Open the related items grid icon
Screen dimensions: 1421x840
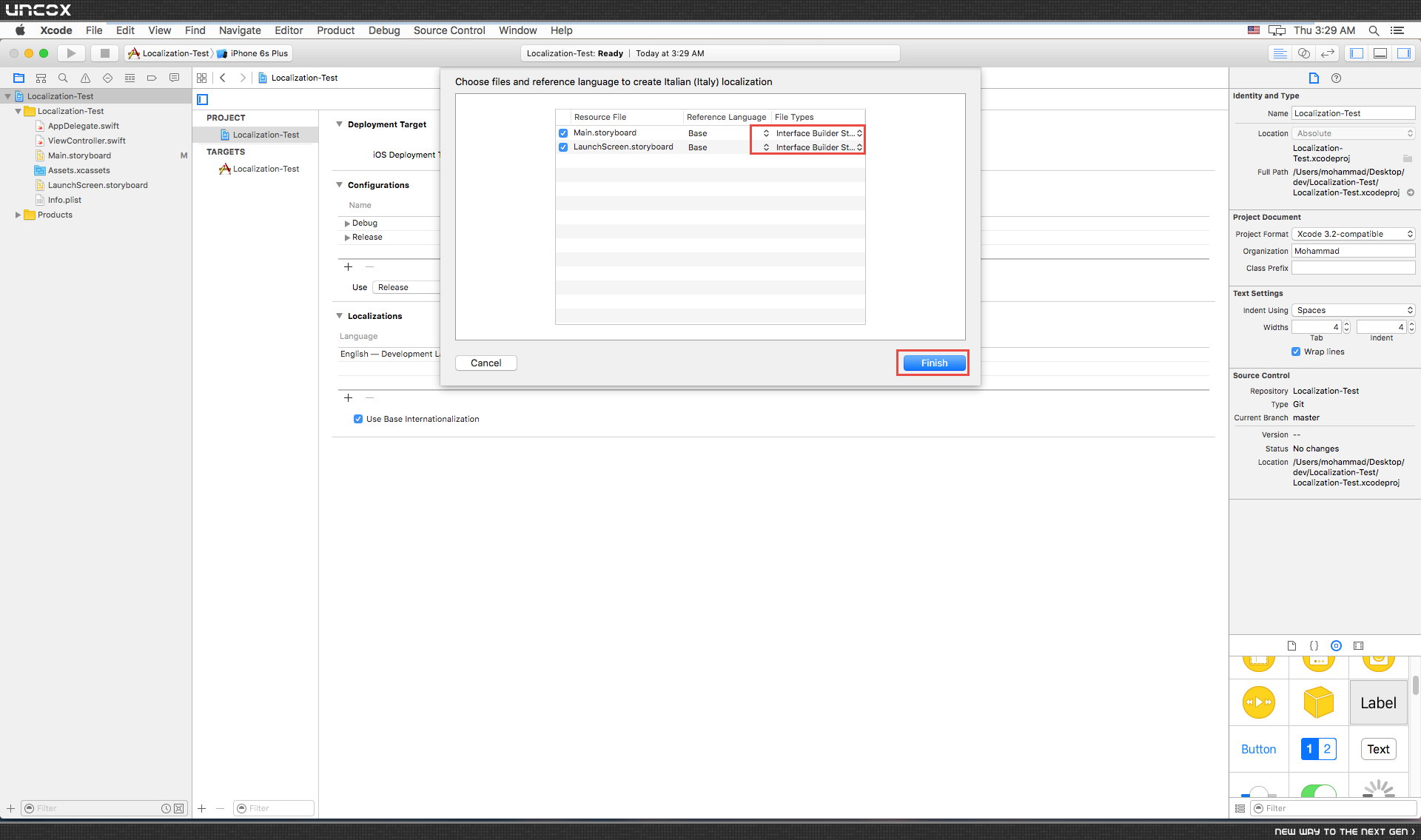(x=201, y=78)
